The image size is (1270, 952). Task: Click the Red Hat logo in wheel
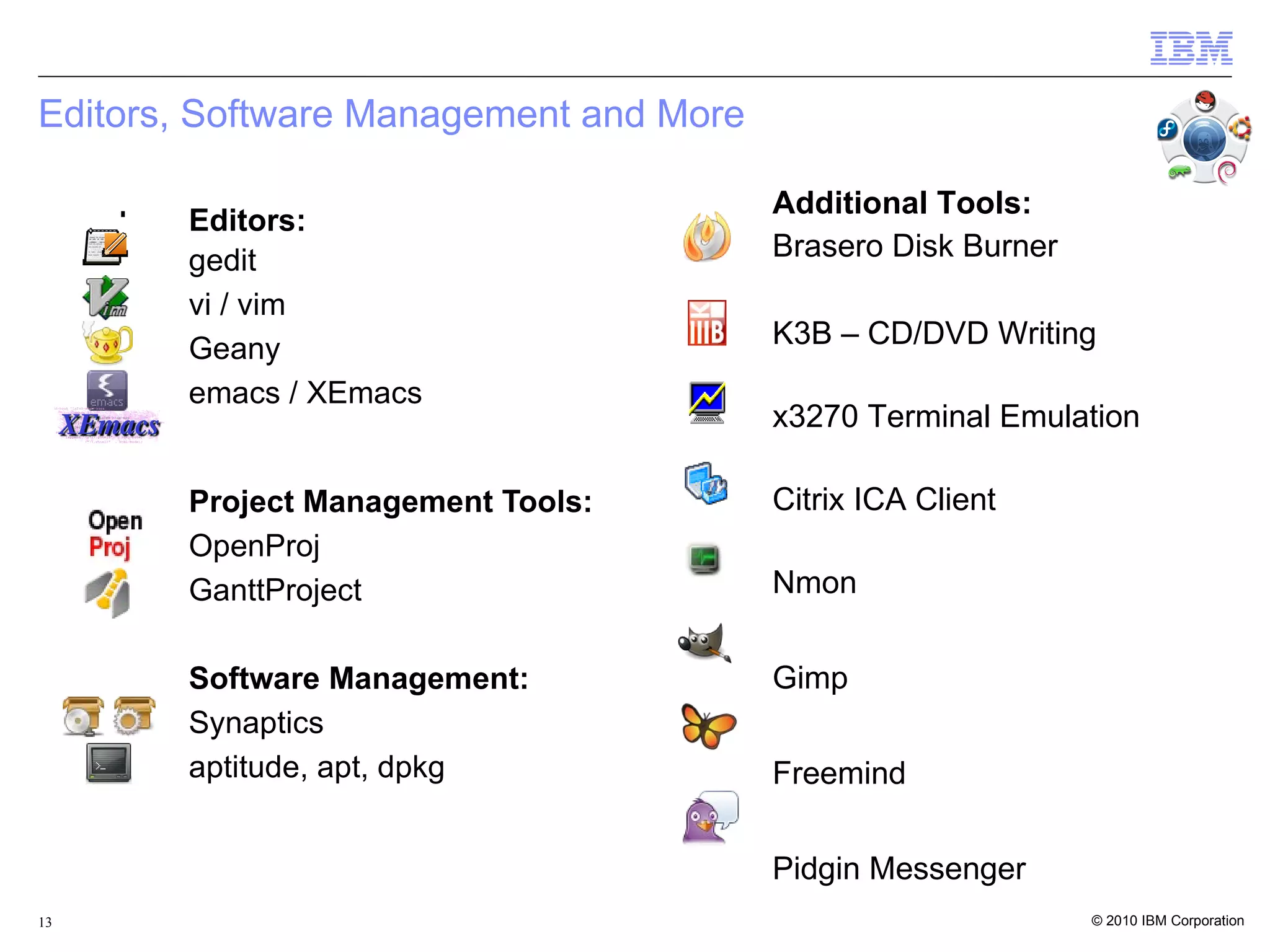tap(1205, 100)
